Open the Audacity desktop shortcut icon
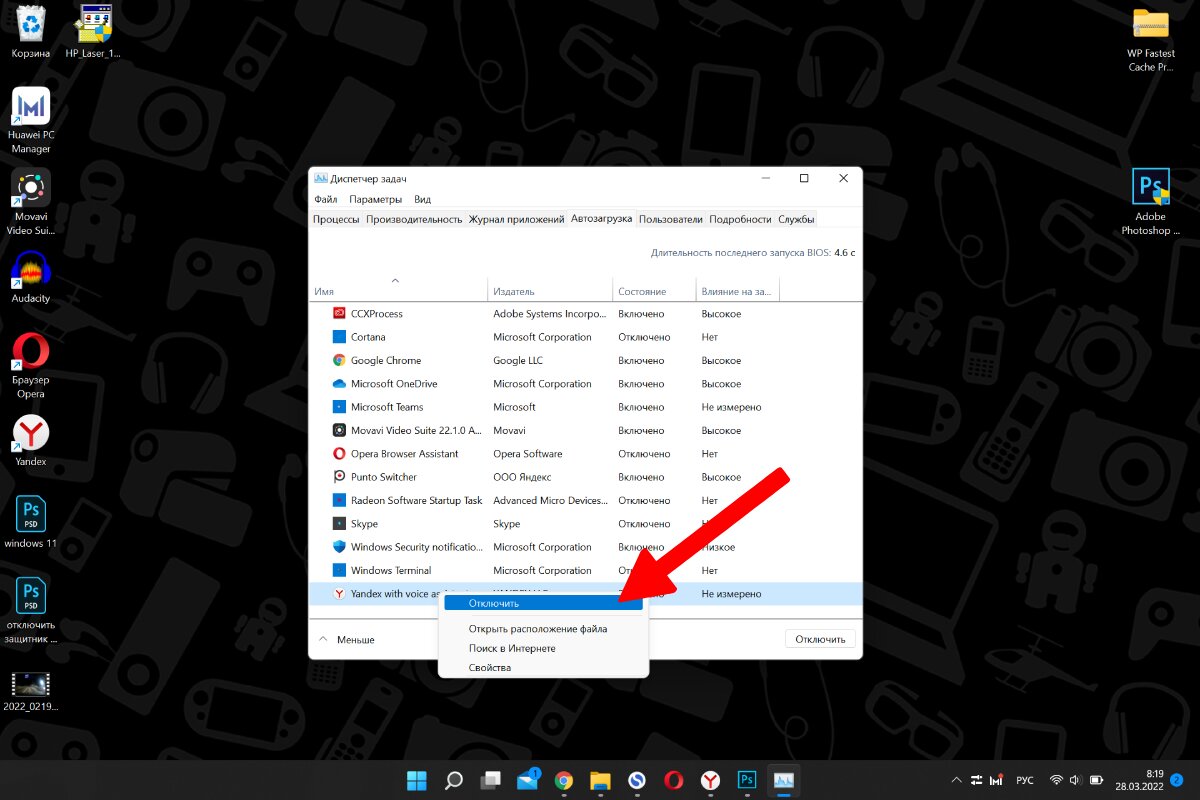 (31, 277)
